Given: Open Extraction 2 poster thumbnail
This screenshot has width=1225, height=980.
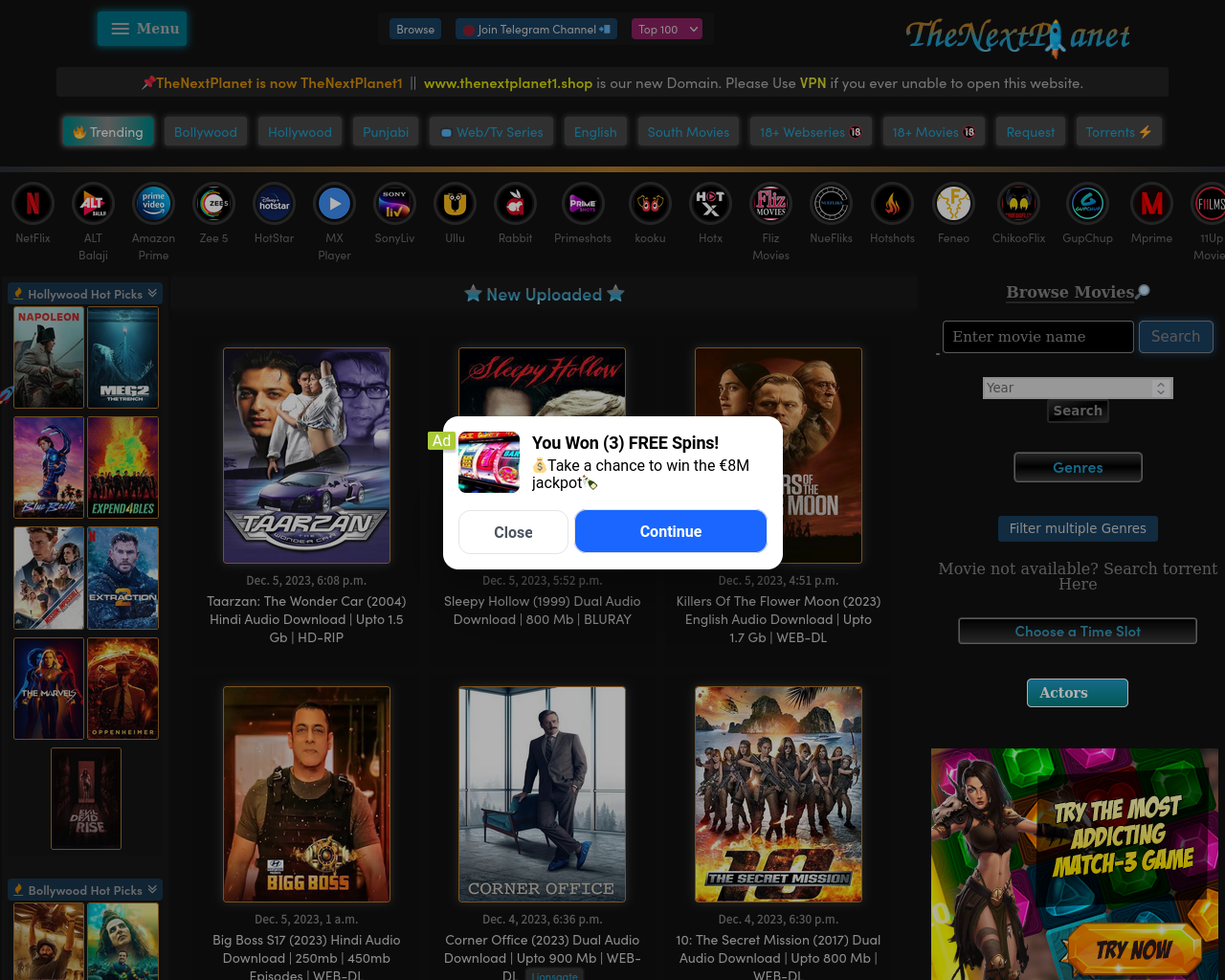Looking at the screenshot, I should click(123, 578).
